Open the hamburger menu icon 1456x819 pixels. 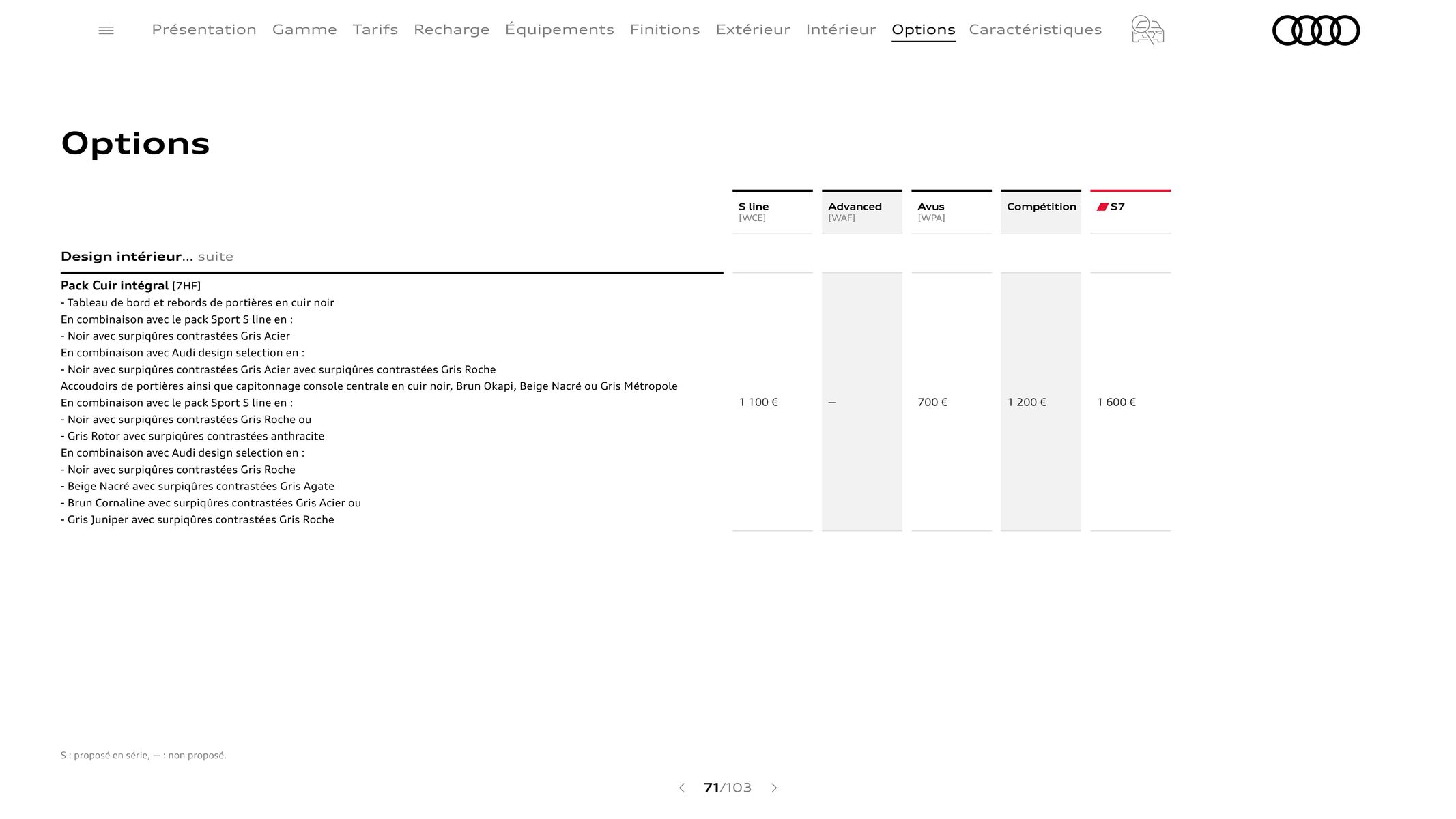click(106, 30)
